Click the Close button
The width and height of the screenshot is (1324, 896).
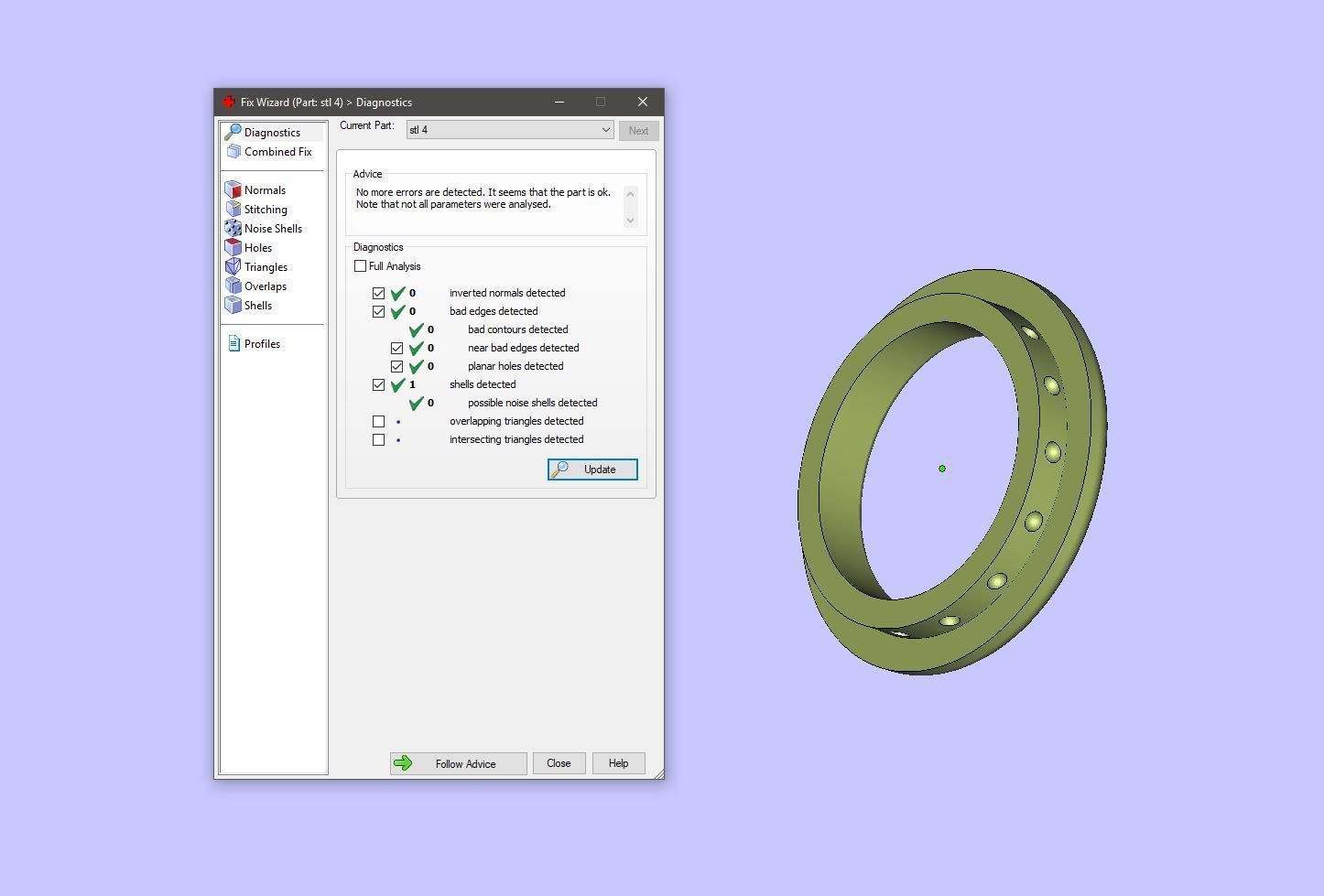click(559, 763)
